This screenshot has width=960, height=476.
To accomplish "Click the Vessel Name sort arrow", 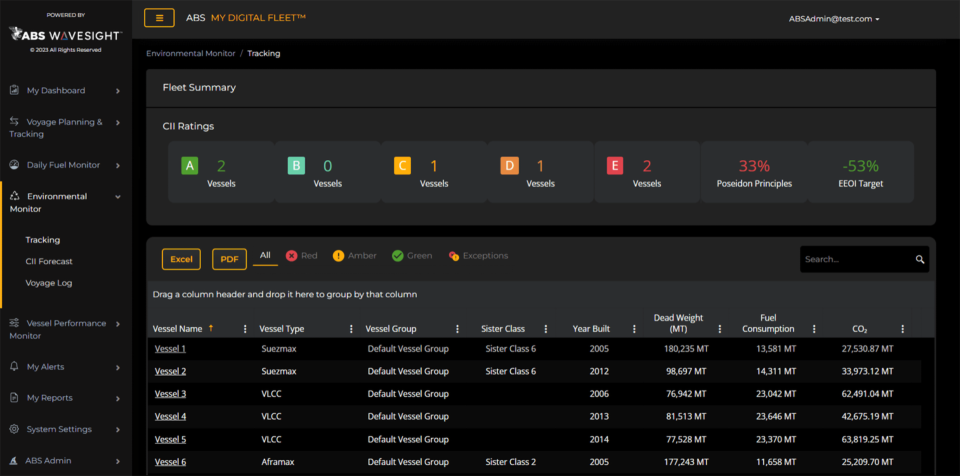I will pos(211,328).
